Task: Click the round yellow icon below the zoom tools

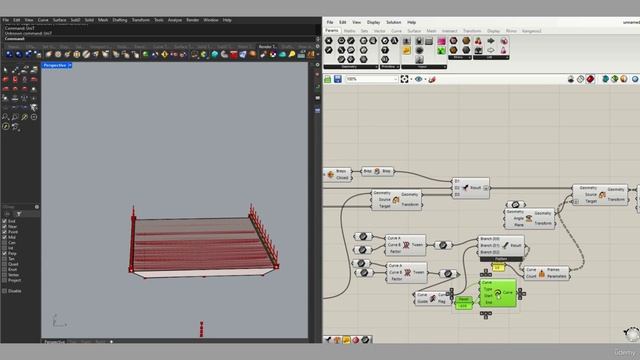Action: point(6,127)
